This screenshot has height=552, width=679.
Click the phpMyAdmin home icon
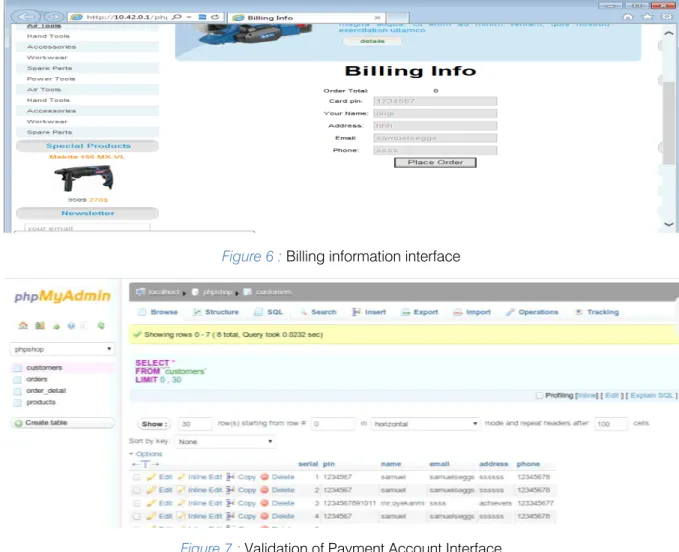[23, 325]
